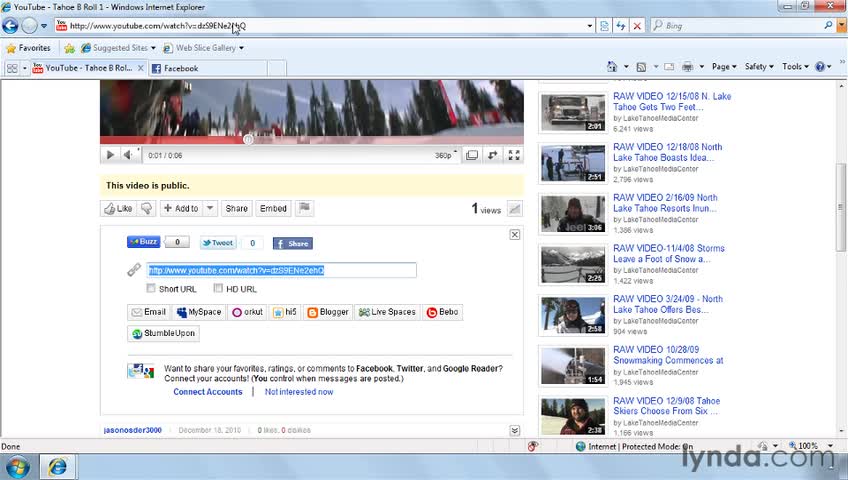The image size is (848, 480).
Task: Open jasonosder3000 uploader link
Action: (x=132, y=430)
